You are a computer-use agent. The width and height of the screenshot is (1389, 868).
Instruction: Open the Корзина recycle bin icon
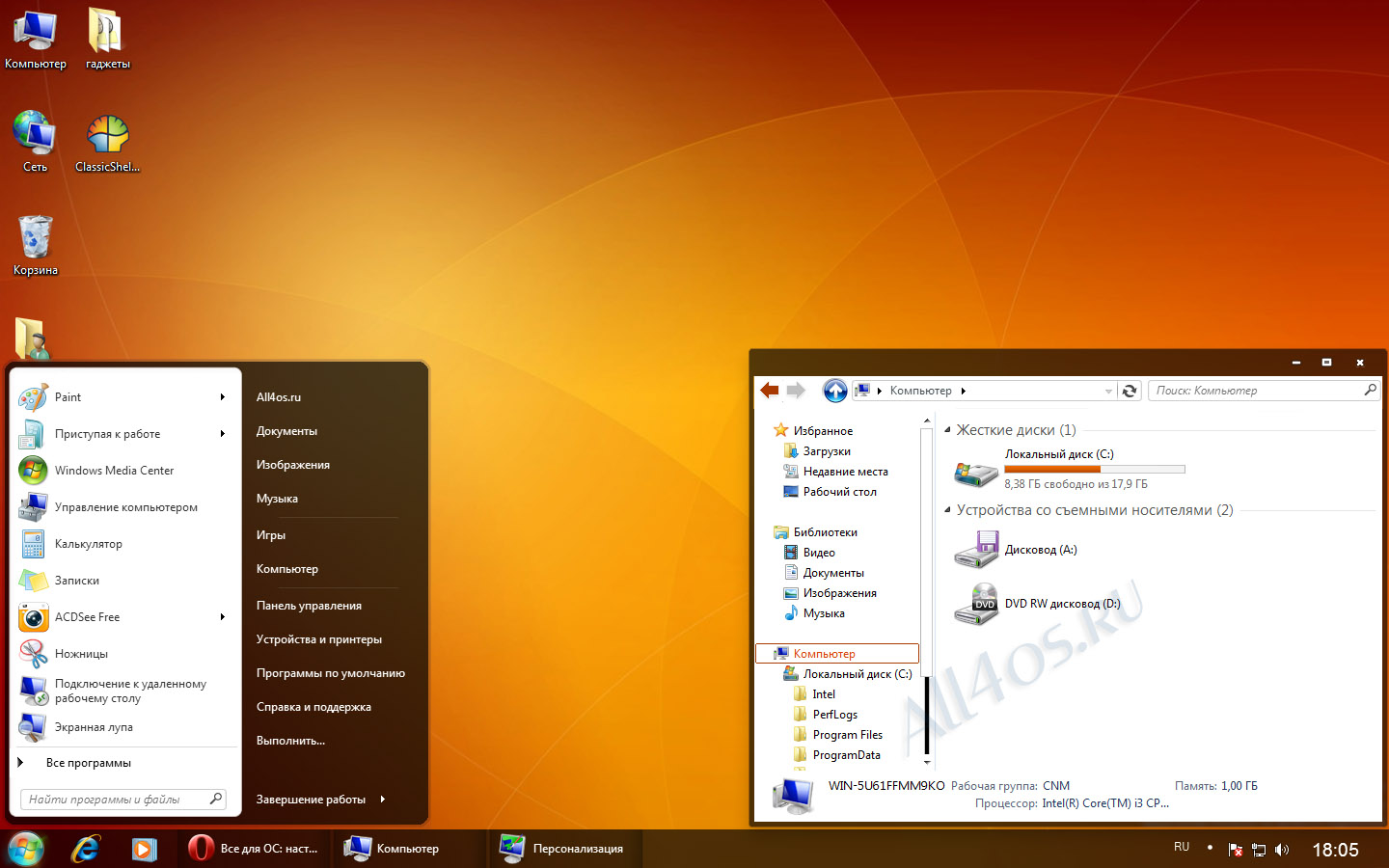(x=36, y=245)
